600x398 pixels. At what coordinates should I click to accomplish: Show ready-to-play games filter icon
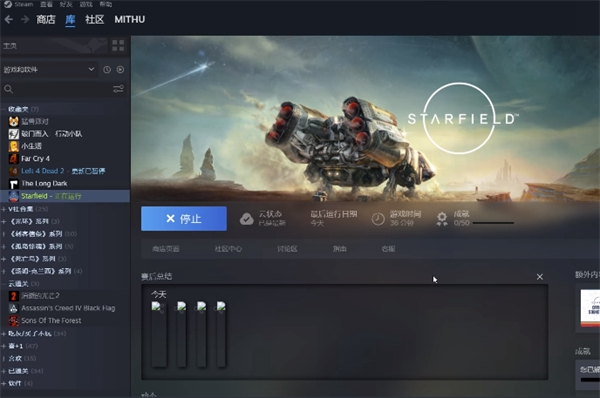tap(120, 70)
